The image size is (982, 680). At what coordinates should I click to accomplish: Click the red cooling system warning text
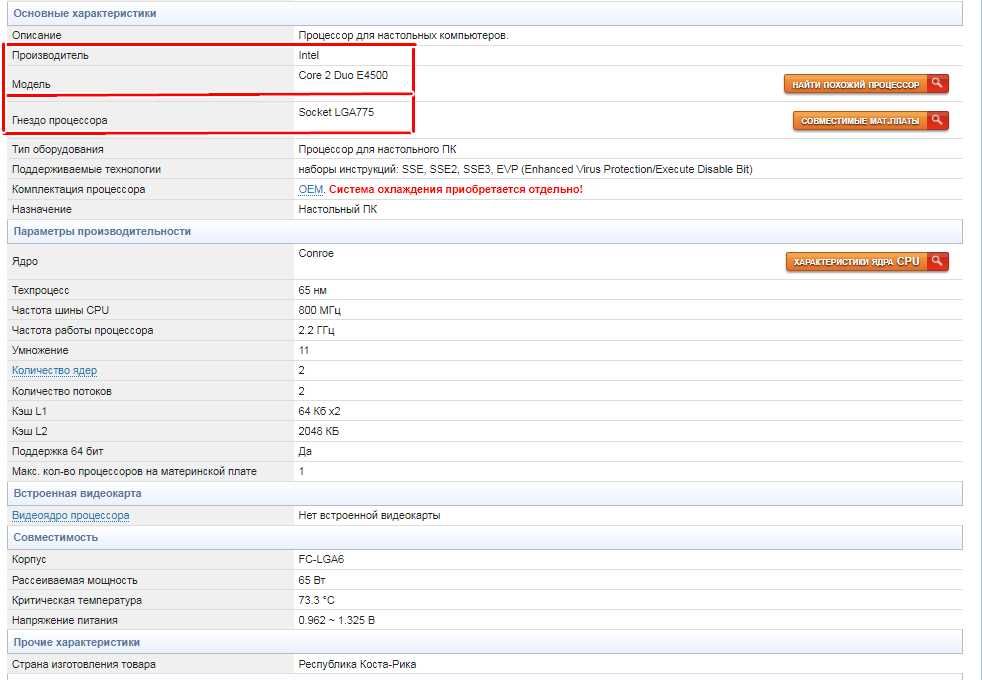point(456,189)
